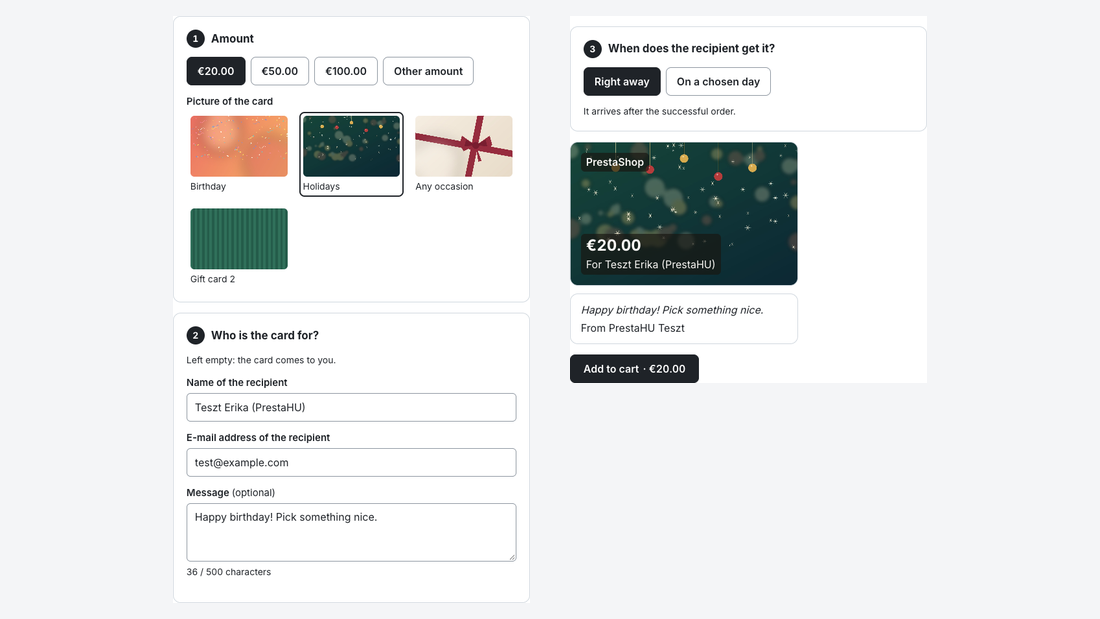
Task: Click 'From PrestaHU Teszt' sender line
Action: [633, 328]
